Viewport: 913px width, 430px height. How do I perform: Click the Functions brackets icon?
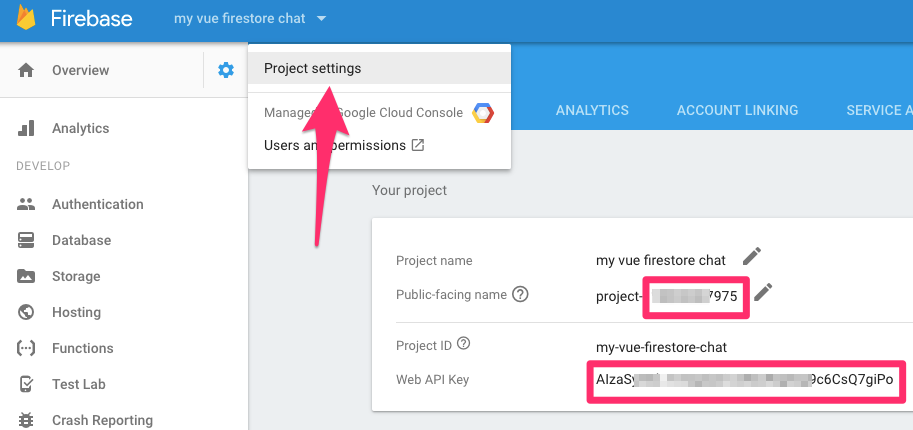click(27, 348)
